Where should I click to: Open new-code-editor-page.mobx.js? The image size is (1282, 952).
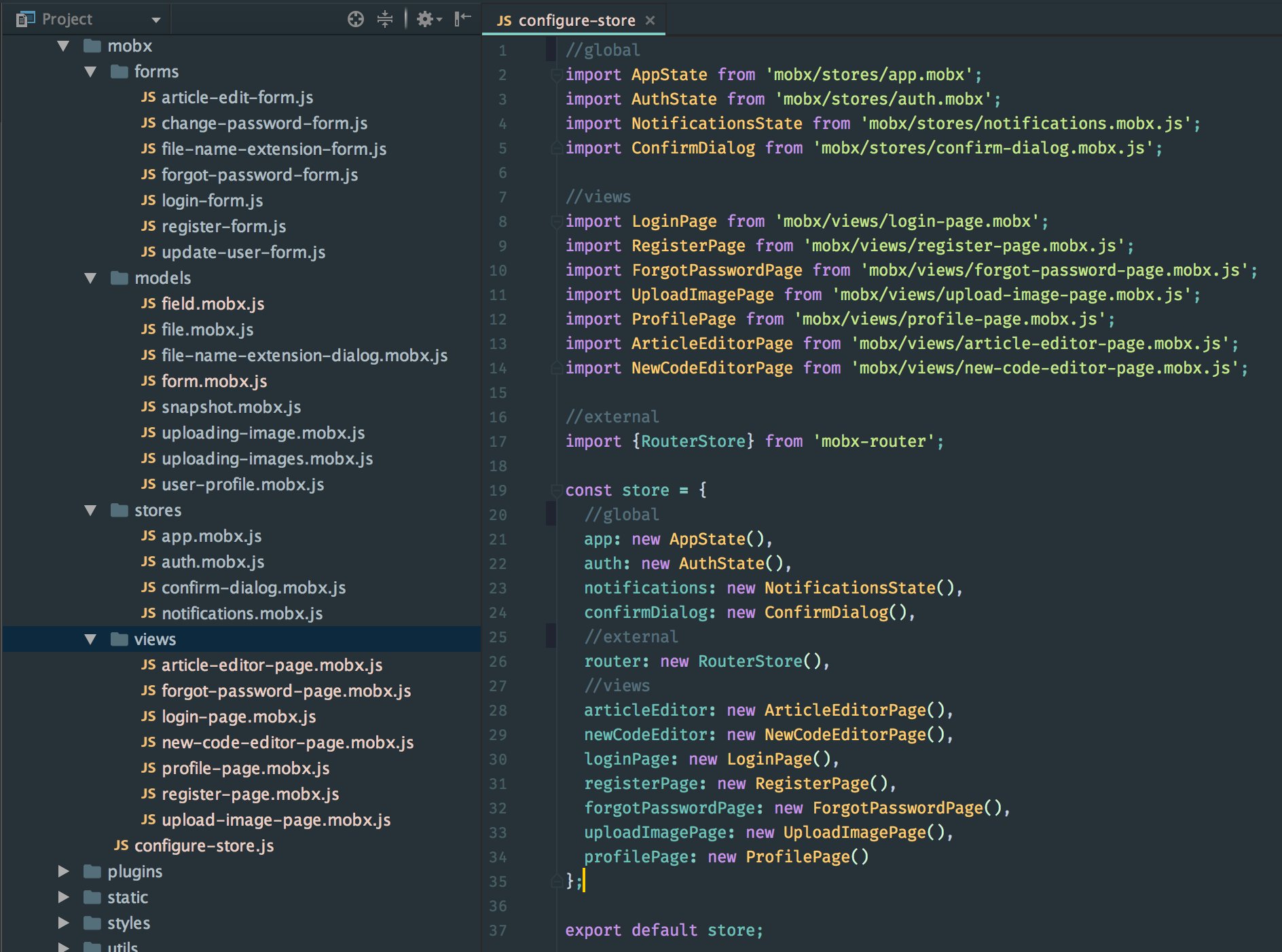click(x=287, y=742)
